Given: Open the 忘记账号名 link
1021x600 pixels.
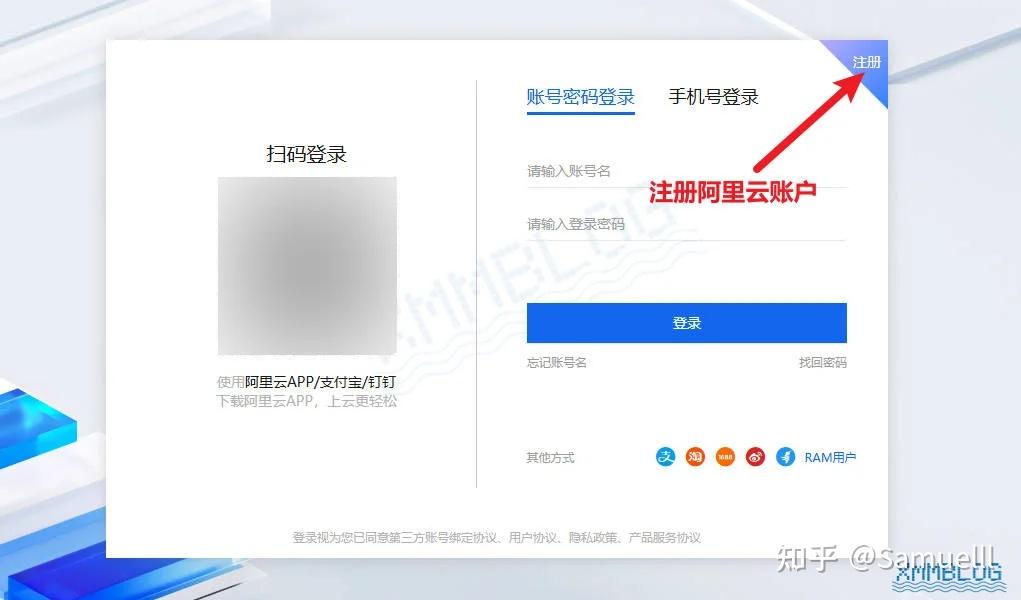Looking at the screenshot, I should click(556, 362).
